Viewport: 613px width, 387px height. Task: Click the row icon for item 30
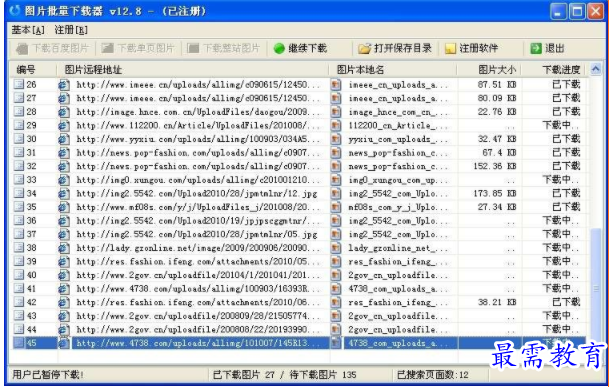(x=18, y=139)
